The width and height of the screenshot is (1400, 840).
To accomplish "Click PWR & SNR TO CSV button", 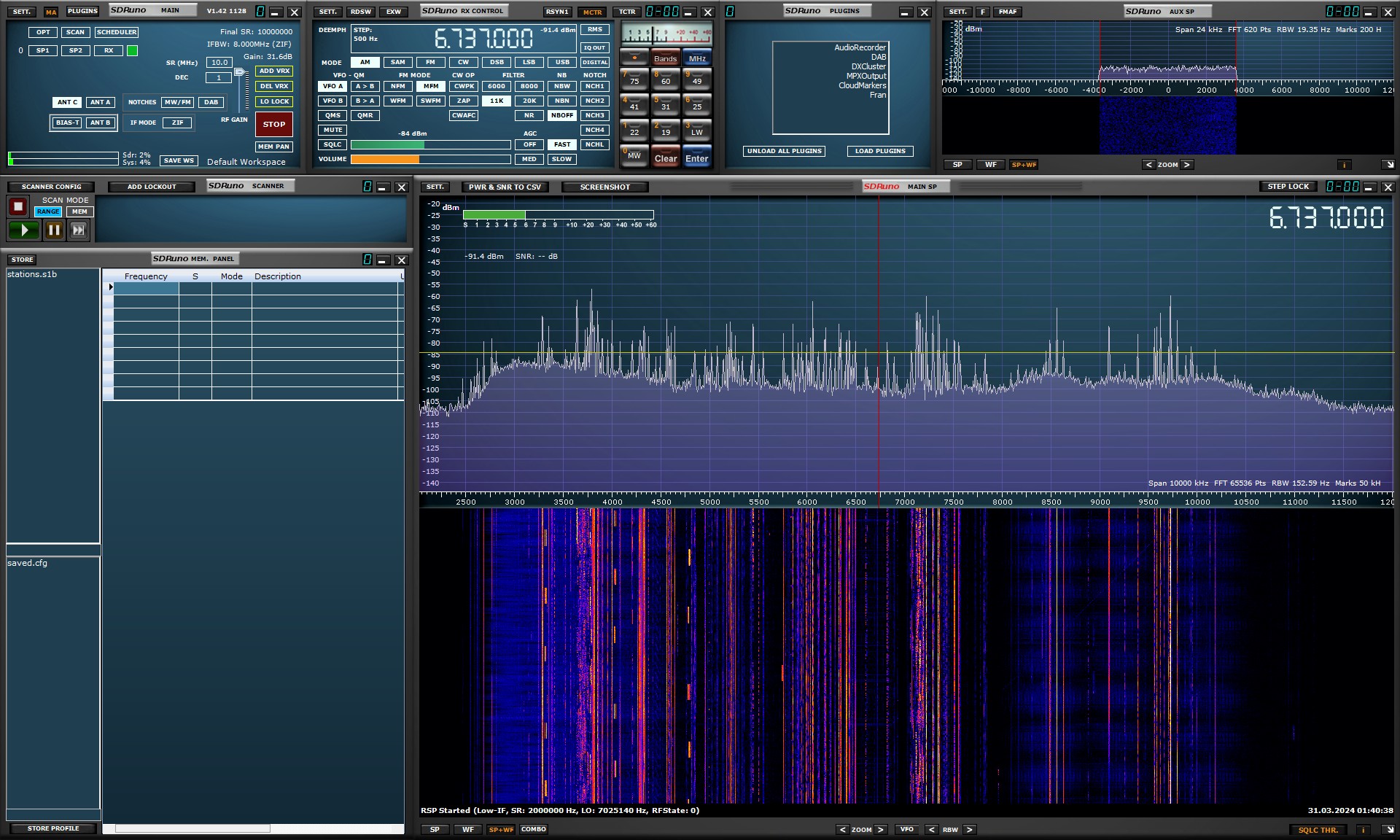I will pyautogui.click(x=505, y=187).
